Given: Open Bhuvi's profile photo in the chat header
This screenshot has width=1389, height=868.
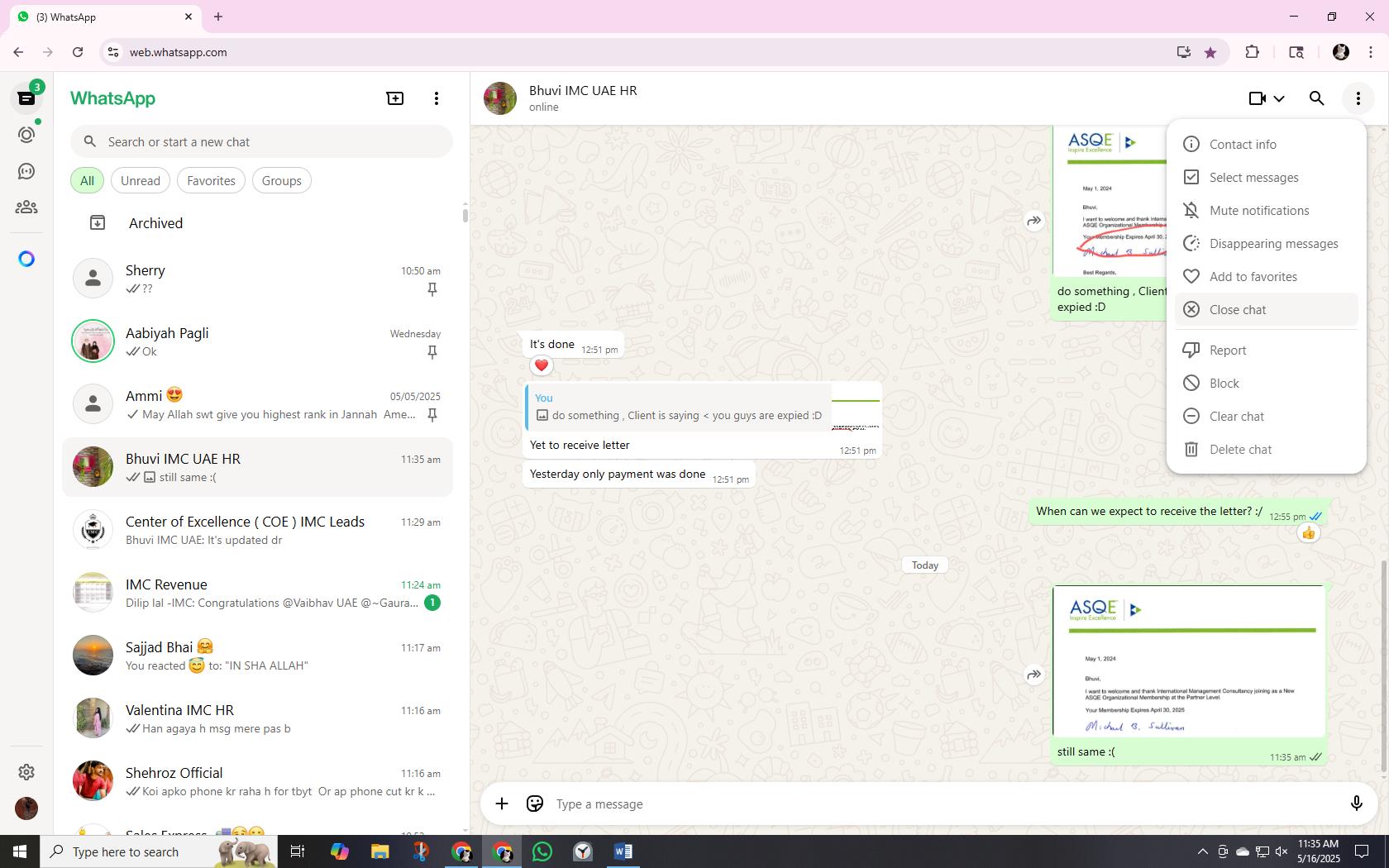Looking at the screenshot, I should pos(500,98).
